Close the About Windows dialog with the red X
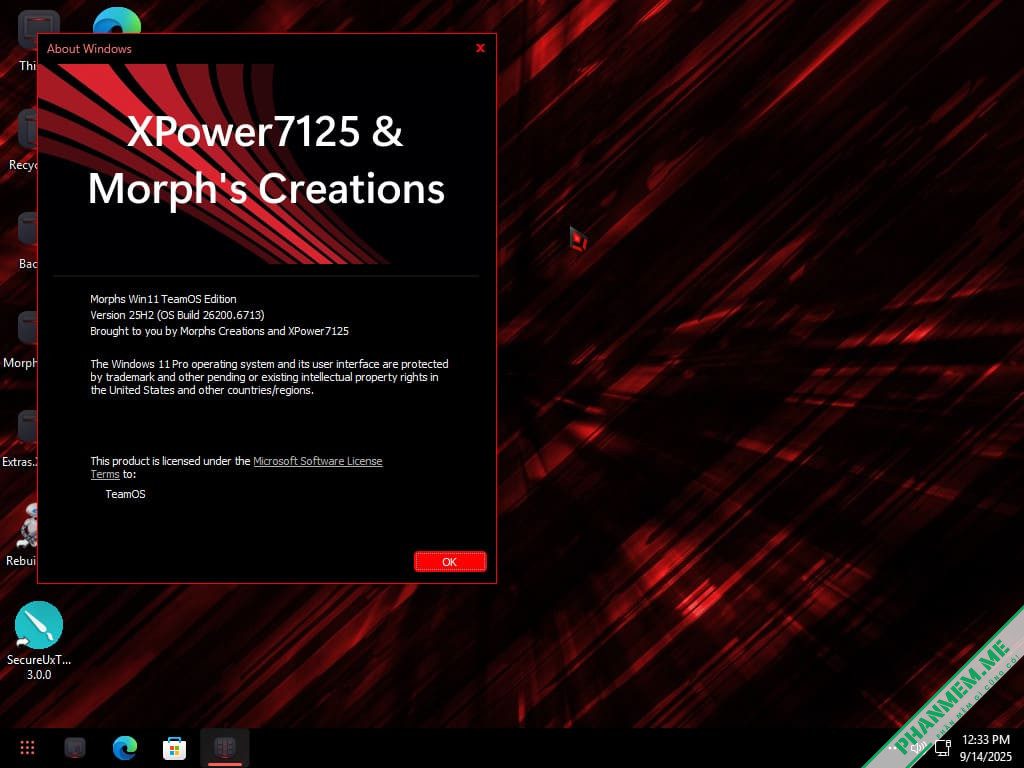This screenshot has width=1024, height=768. click(480, 48)
